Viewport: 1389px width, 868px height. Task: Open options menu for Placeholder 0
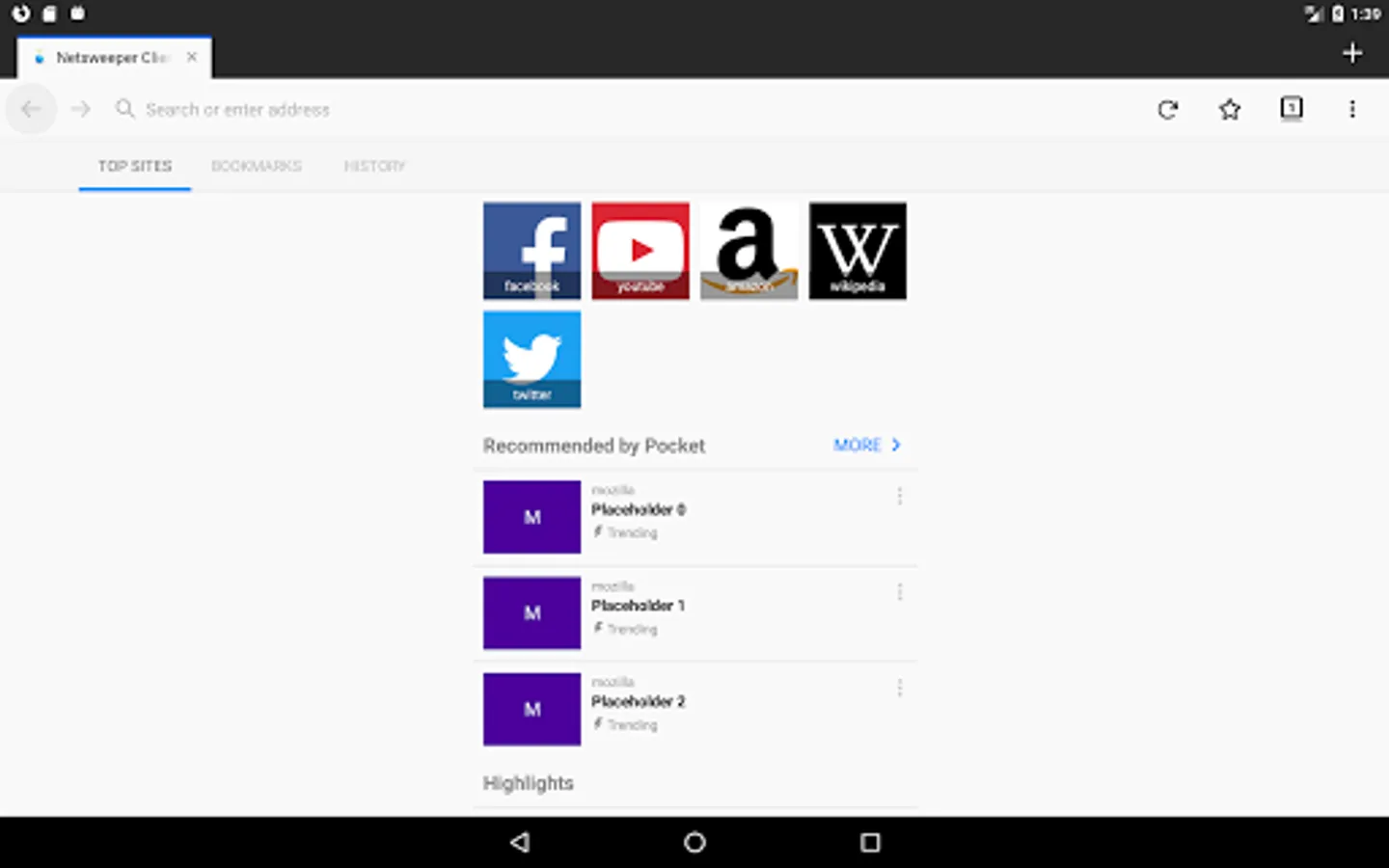point(899,496)
